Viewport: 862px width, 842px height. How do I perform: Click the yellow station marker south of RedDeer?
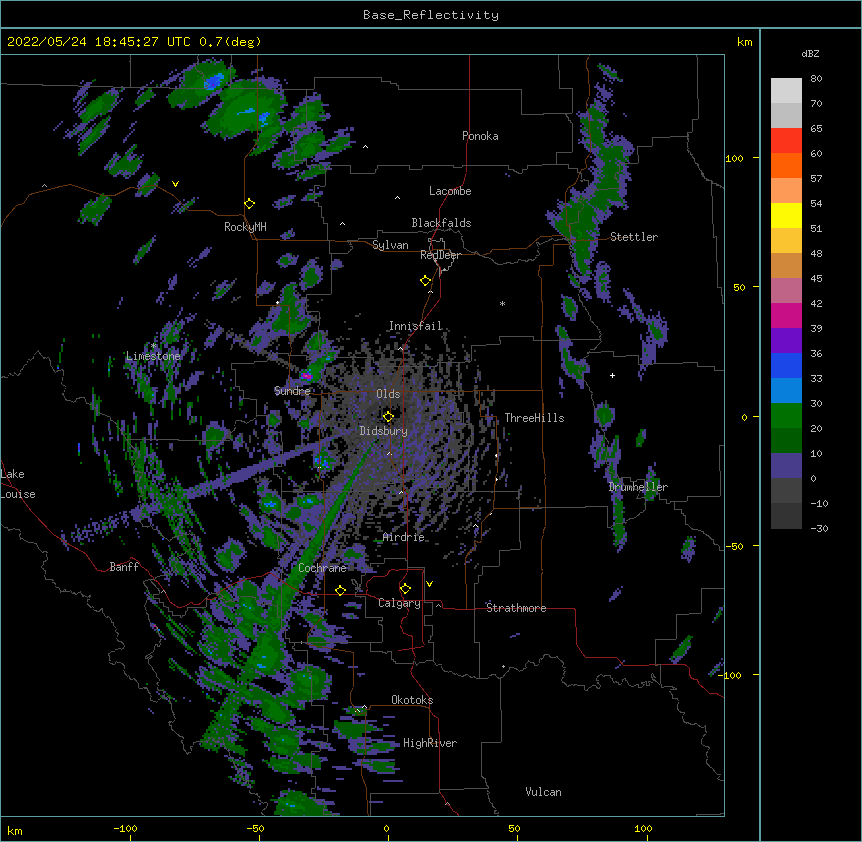pyautogui.click(x=426, y=281)
